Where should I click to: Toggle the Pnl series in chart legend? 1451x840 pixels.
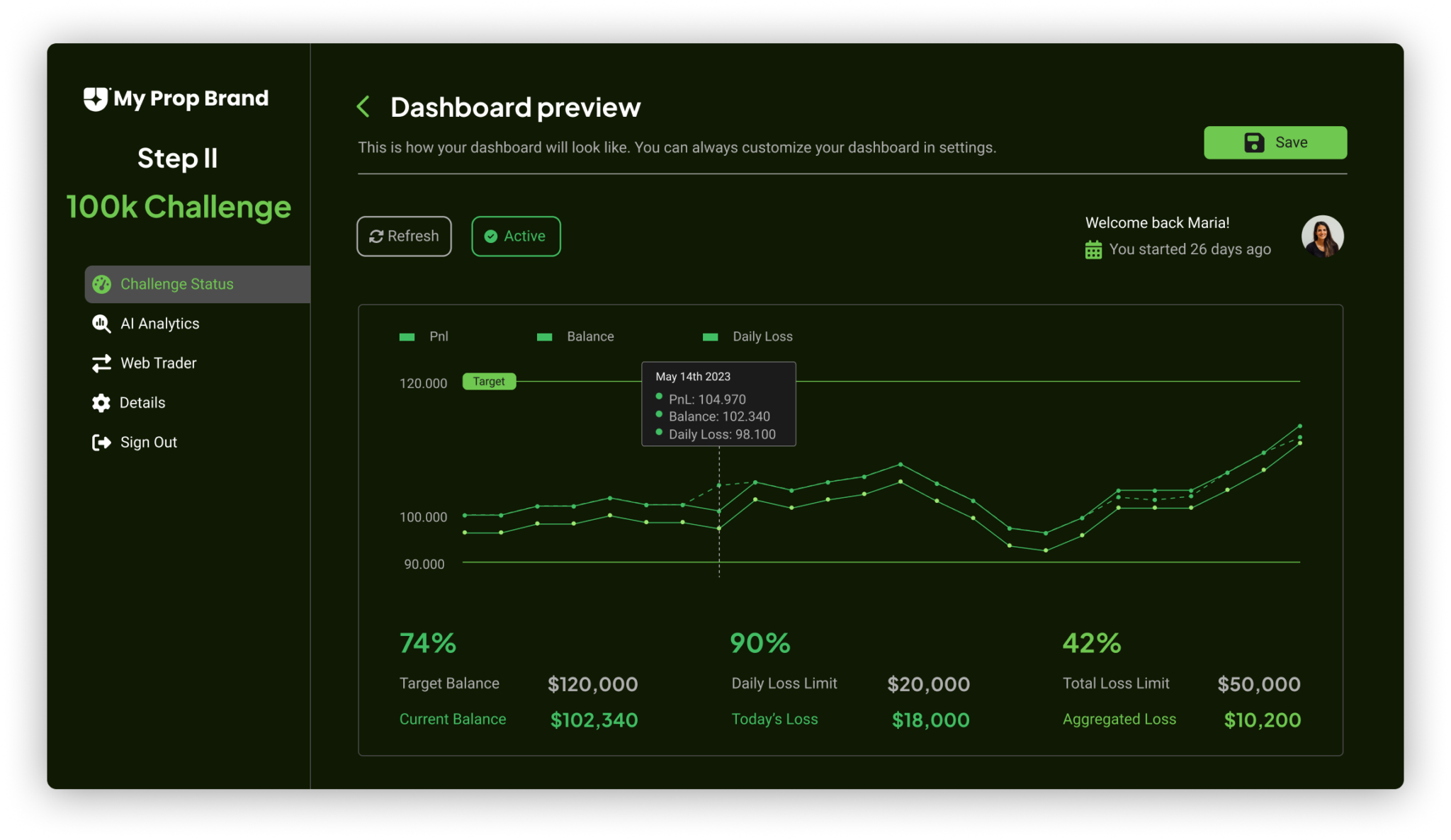pos(424,336)
